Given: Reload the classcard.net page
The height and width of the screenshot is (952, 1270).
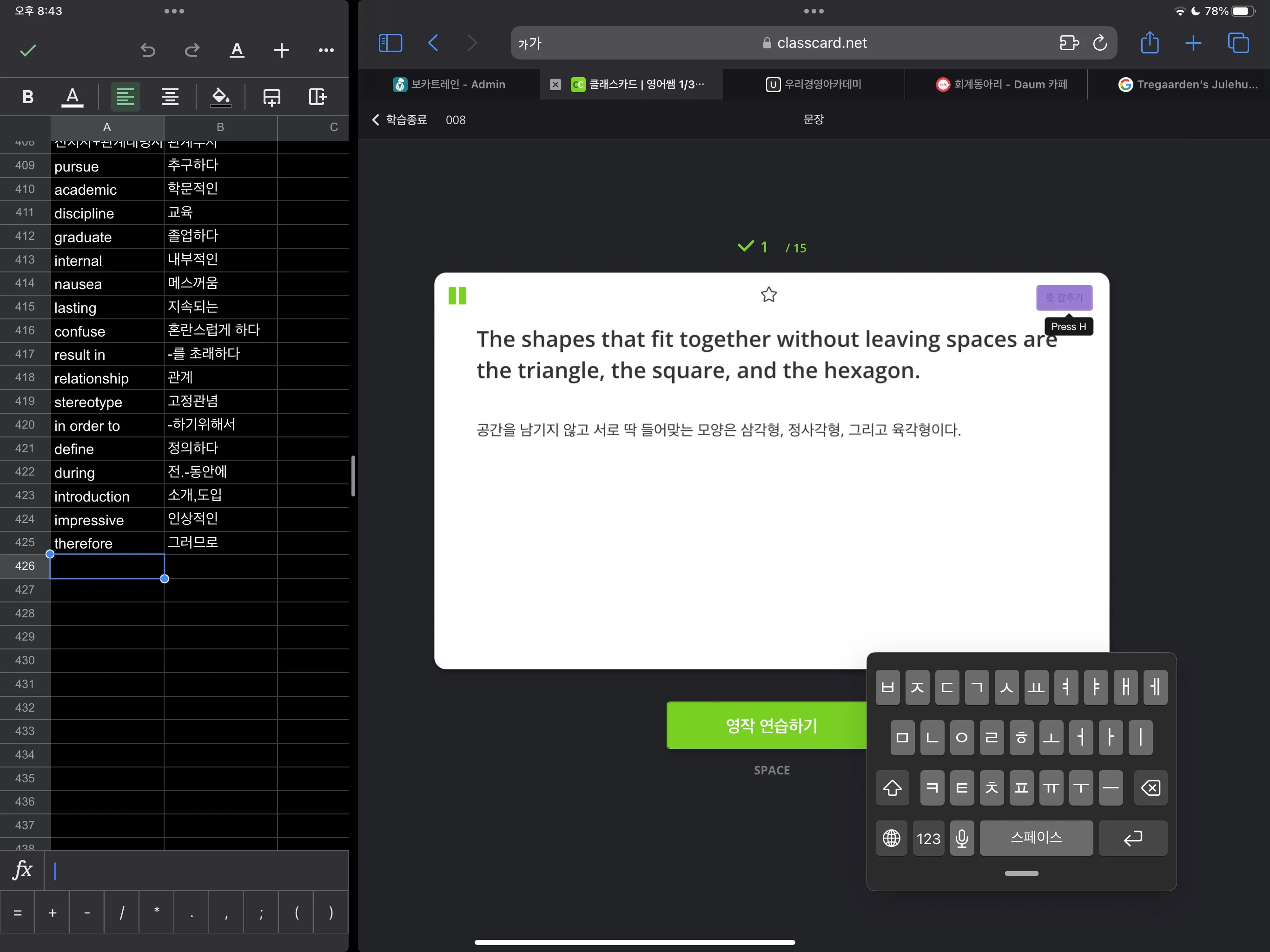Looking at the screenshot, I should pos(1099,43).
